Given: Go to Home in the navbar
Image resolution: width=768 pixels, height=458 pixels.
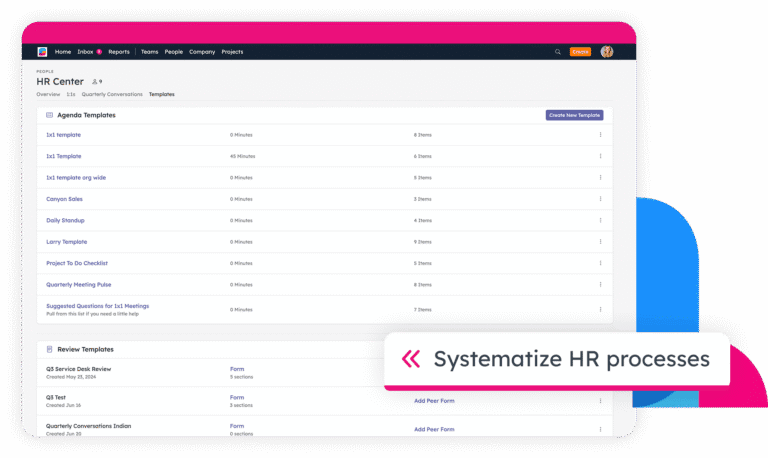Looking at the screenshot, I should coord(63,51).
